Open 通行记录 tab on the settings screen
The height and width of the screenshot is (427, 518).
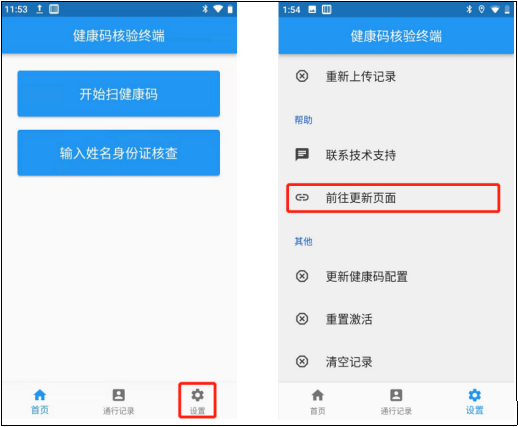pyautogui.click(x=396, y=401)
